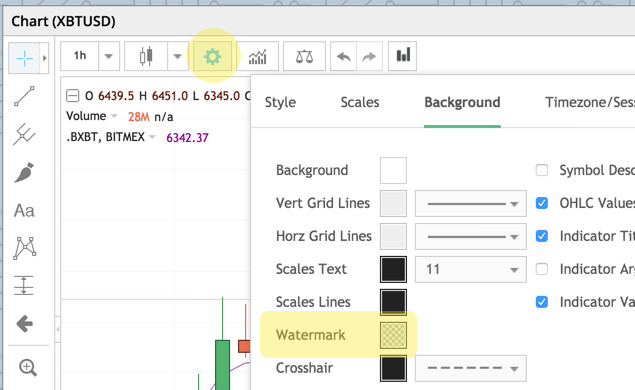Collapse the left toolbar side handle
Screen dimensions: 635x390
(x=58, y=329)
